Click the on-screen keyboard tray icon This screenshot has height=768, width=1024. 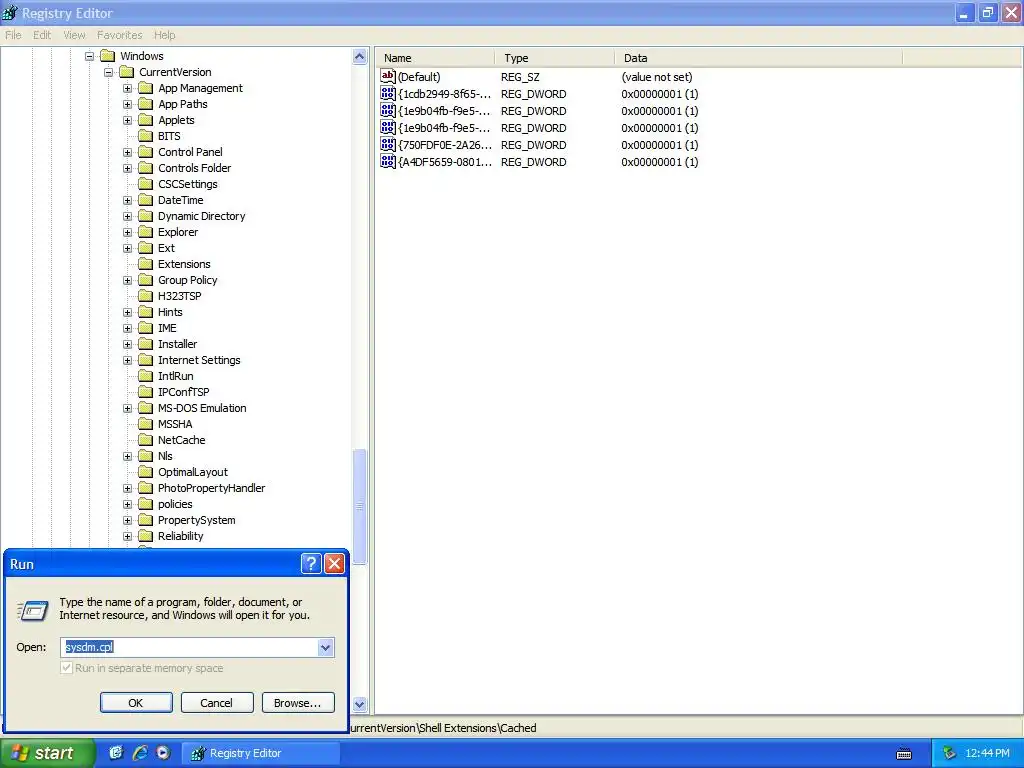pyautogui.click(x=904, y=754)
